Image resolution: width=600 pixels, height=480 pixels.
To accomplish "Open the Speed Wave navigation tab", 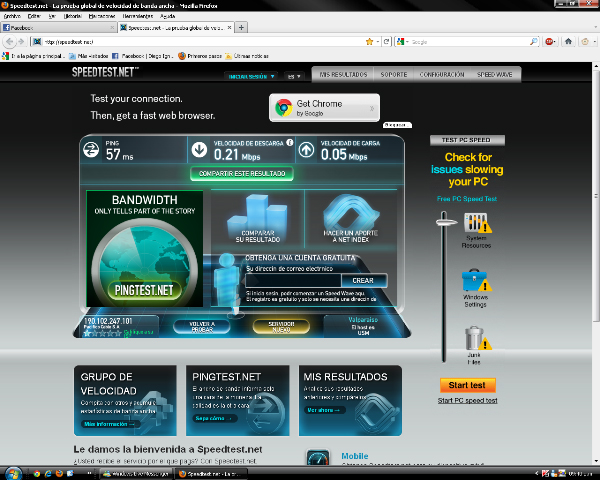I will (494, 75).
